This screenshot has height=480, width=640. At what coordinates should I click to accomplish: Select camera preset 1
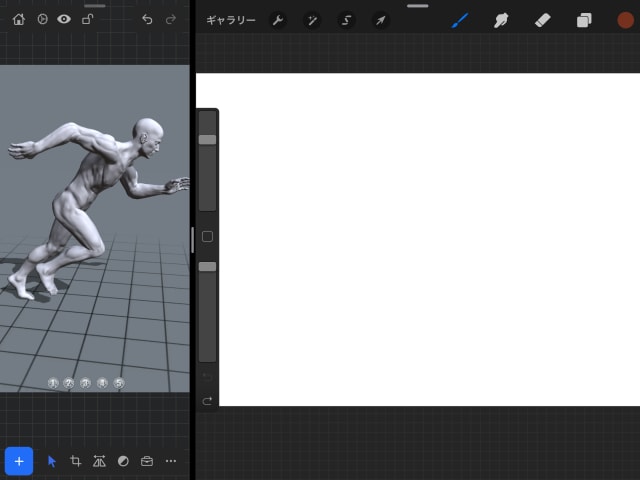pos(53,383)
